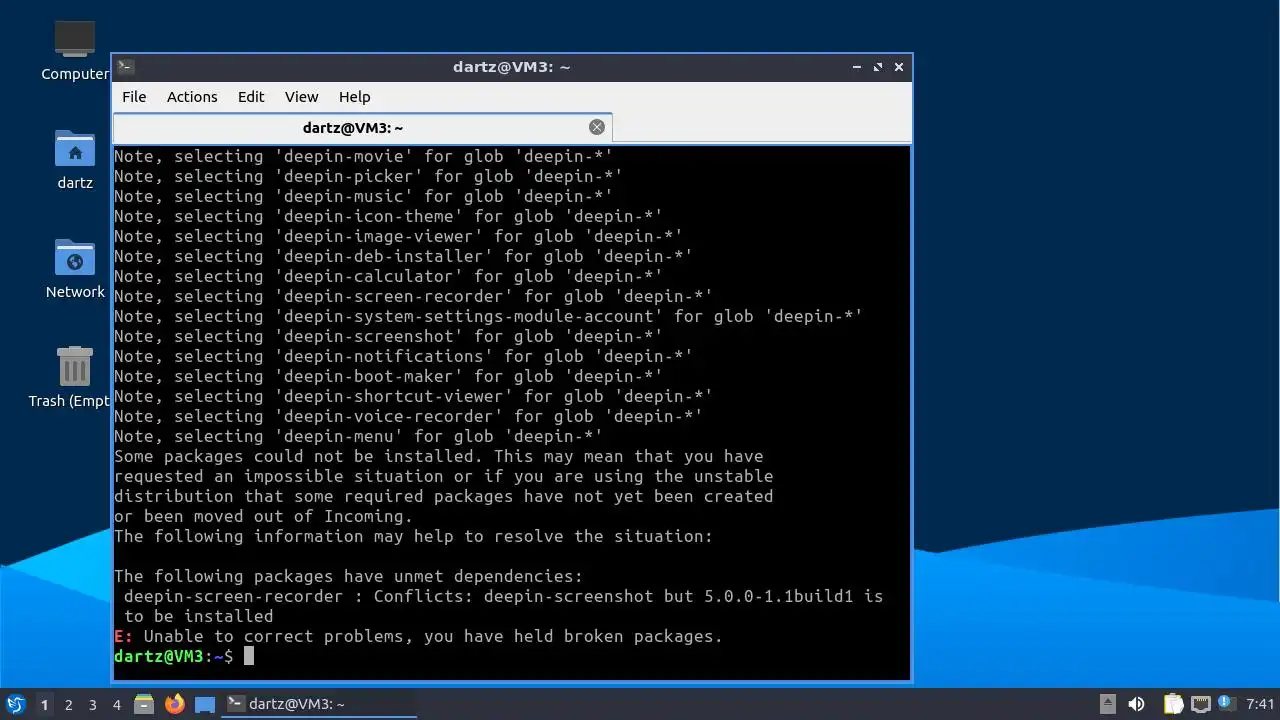This screenshot has width=1280, height=720.
Task: Open the Edit menu in terminal
Action: click(x=251, y=97)
